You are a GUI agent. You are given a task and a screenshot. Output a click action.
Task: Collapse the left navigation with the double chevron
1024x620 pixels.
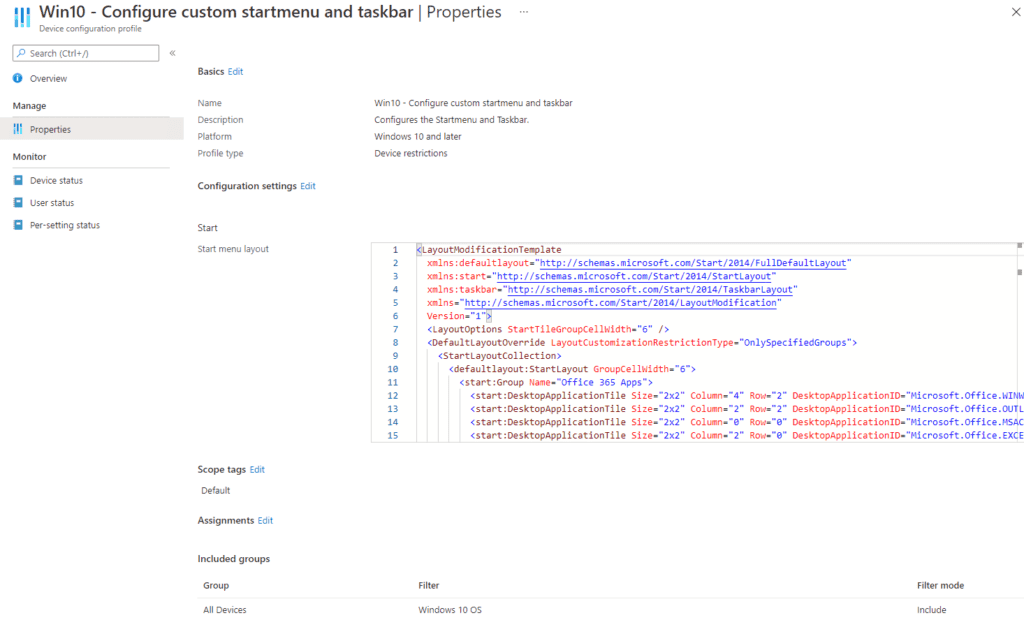coord(172,53)
